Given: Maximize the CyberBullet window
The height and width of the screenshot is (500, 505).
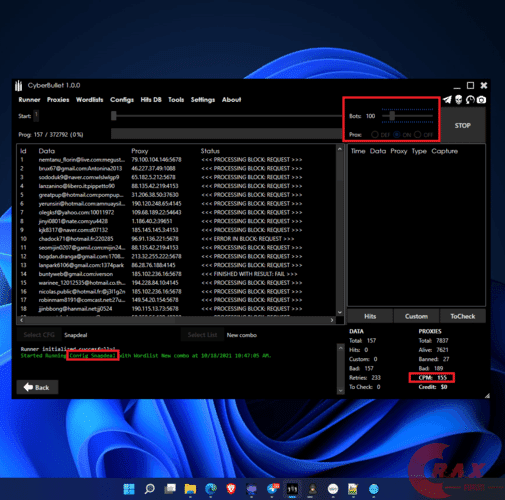Looking at the screenshot, I should coord(470,86).
